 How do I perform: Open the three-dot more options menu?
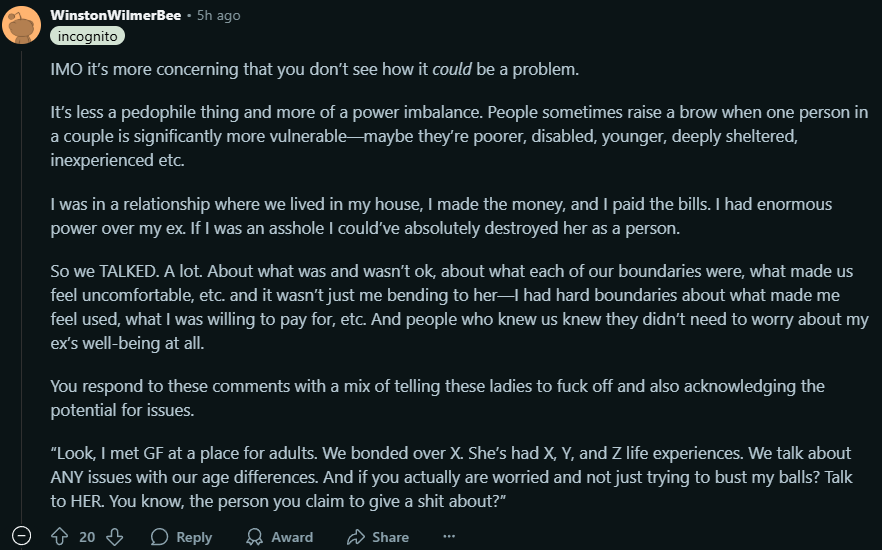(449, 537)
